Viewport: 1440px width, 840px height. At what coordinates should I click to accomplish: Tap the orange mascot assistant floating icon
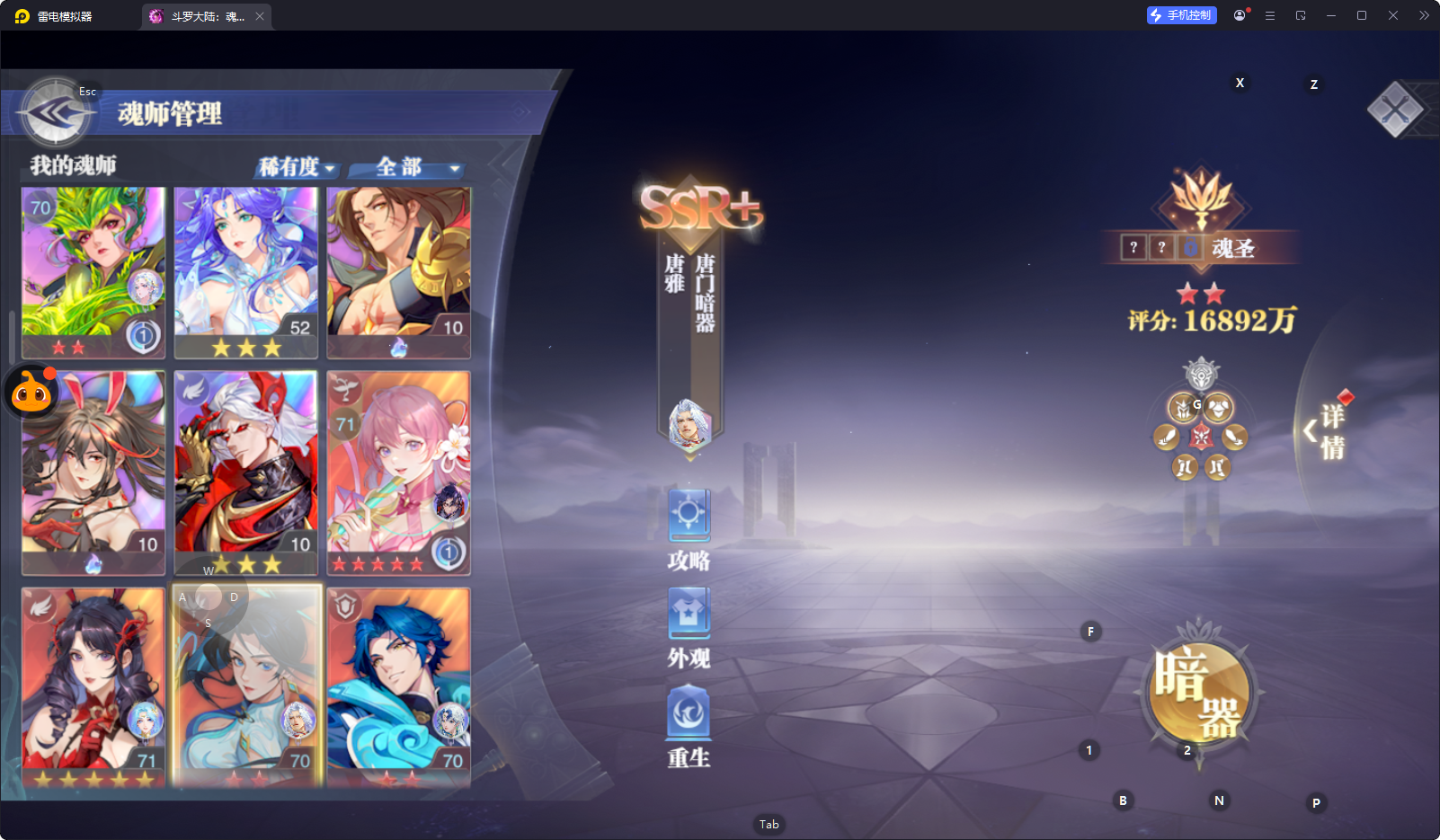(32, 392)
